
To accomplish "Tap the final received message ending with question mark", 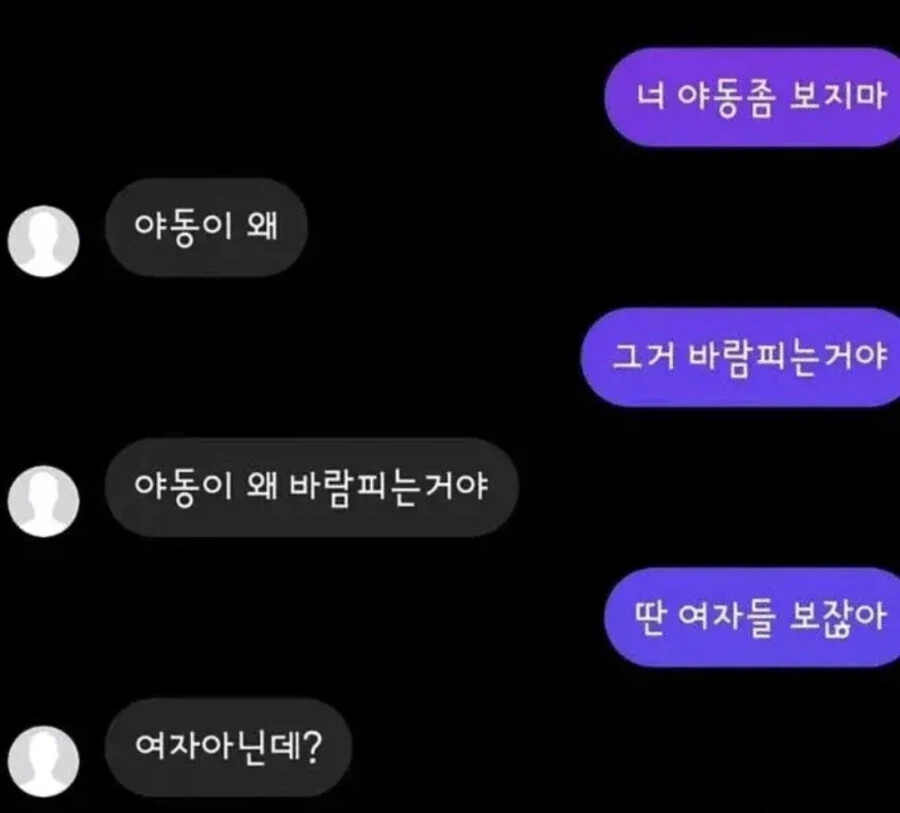I will [228, 747].
